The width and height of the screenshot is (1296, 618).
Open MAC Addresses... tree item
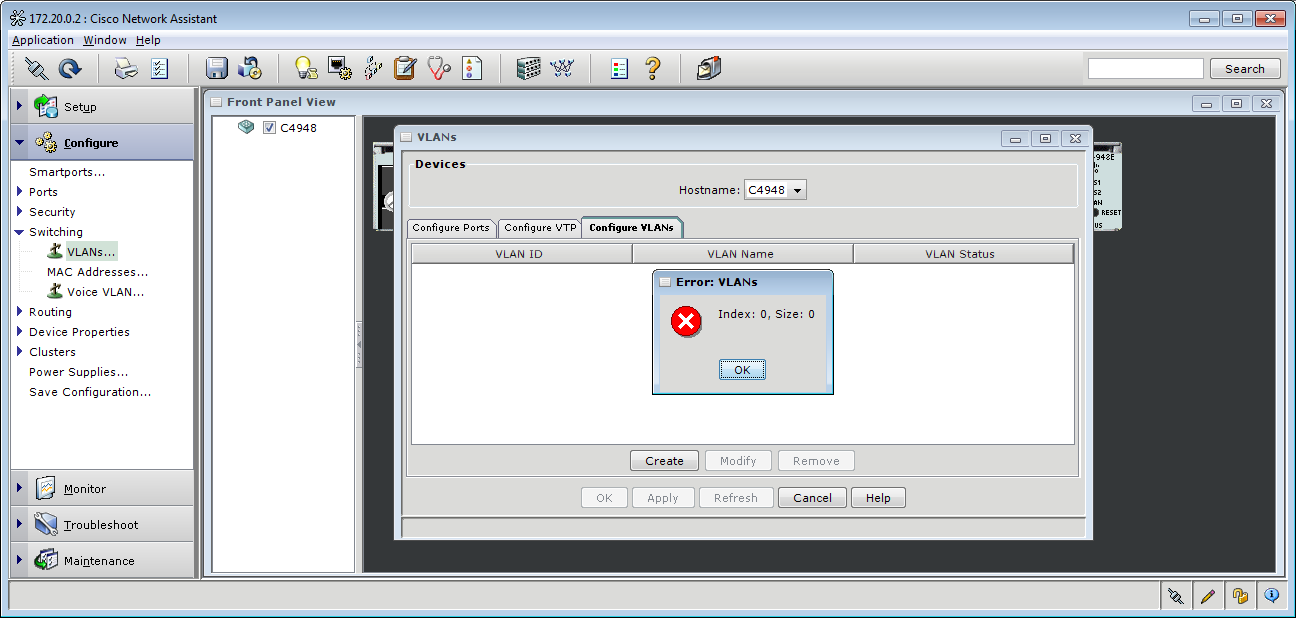click(97, 272)
